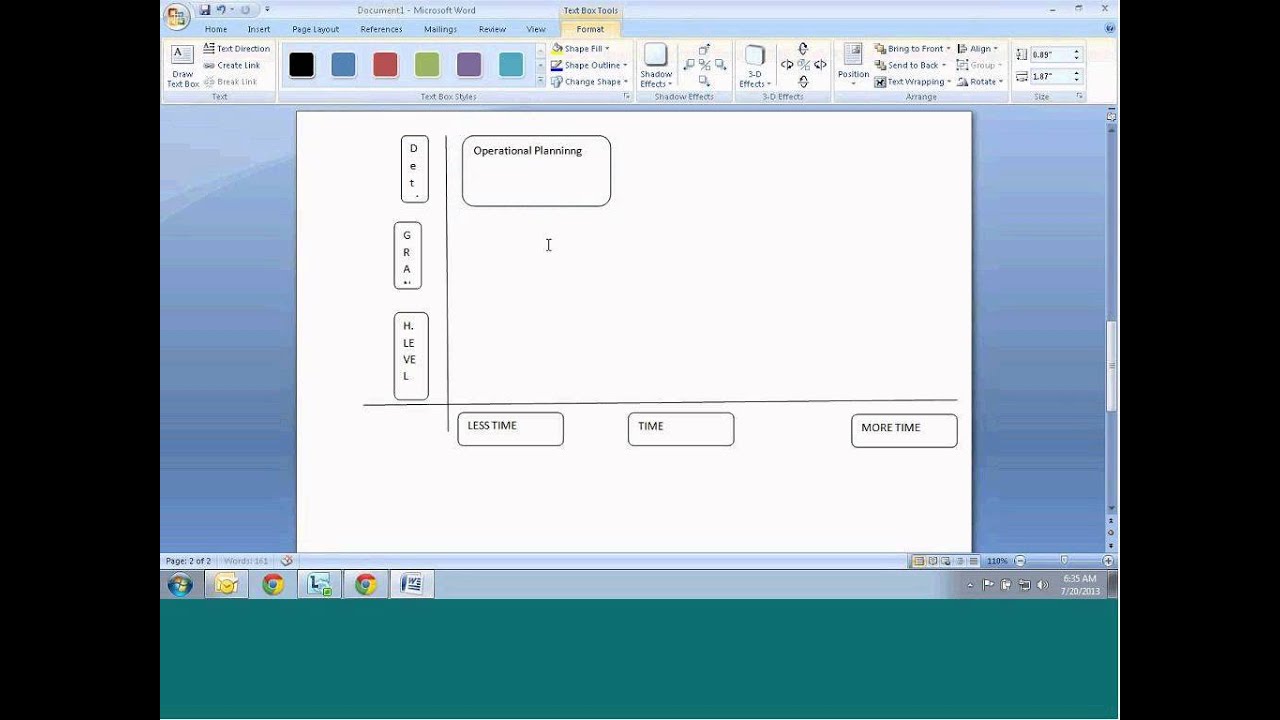Viewport: 1280px width, 720px height.
Task: Open the Text Wrapping menu
Action: click(912, 82)
